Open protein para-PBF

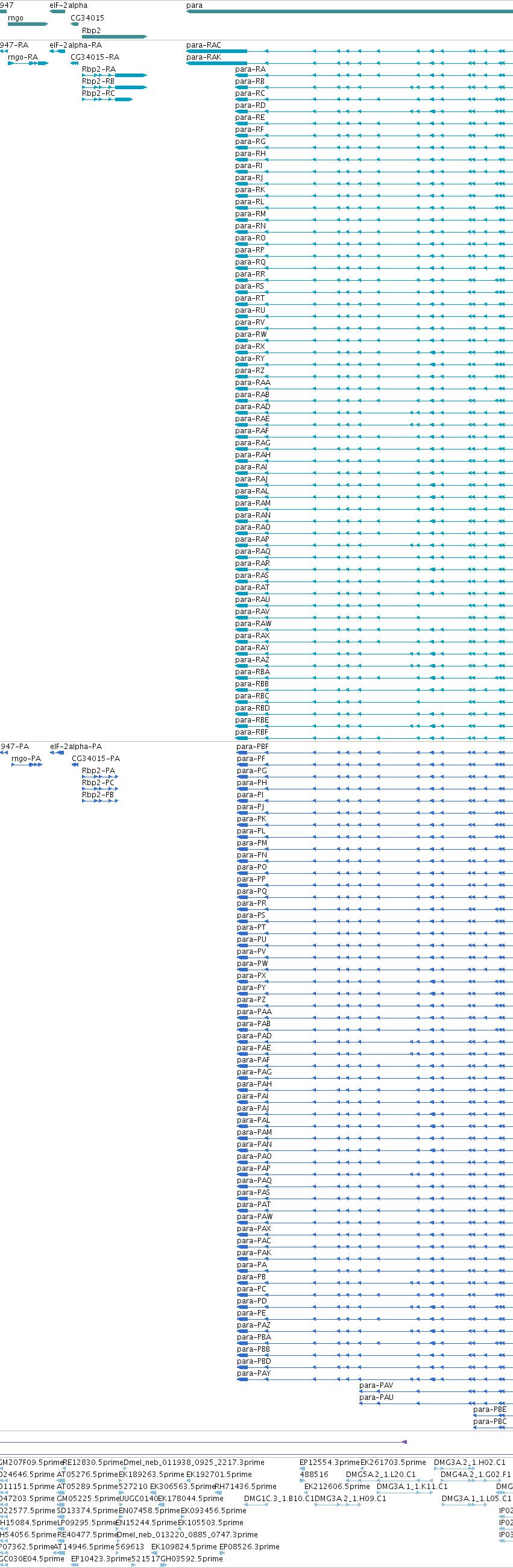[252, 746]
